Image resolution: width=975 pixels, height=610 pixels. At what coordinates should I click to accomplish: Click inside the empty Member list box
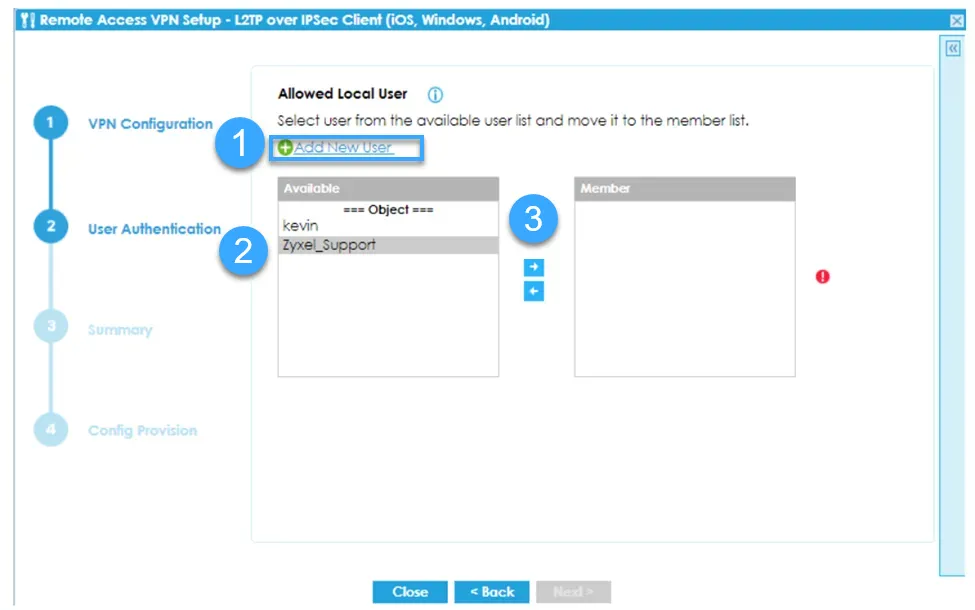tap(684, 288)
